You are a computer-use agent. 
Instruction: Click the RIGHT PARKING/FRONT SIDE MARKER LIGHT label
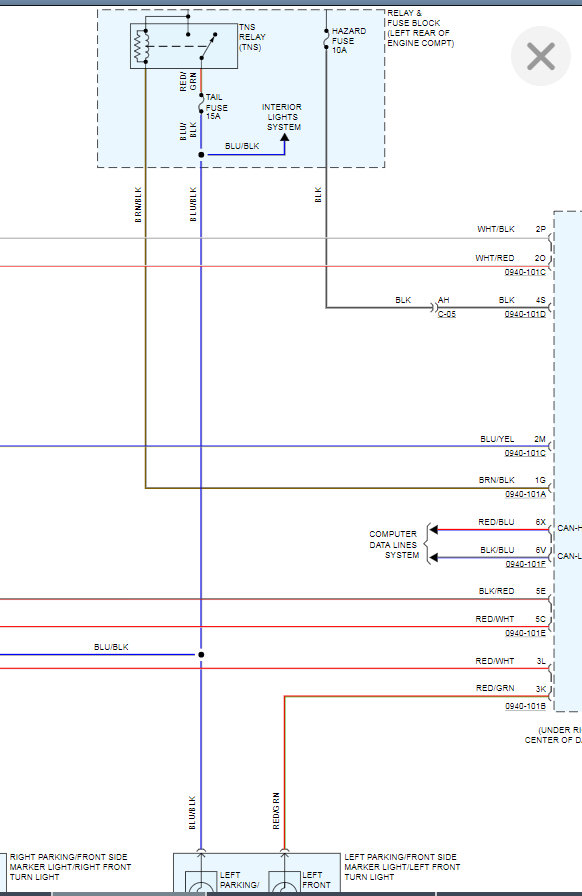70,866
